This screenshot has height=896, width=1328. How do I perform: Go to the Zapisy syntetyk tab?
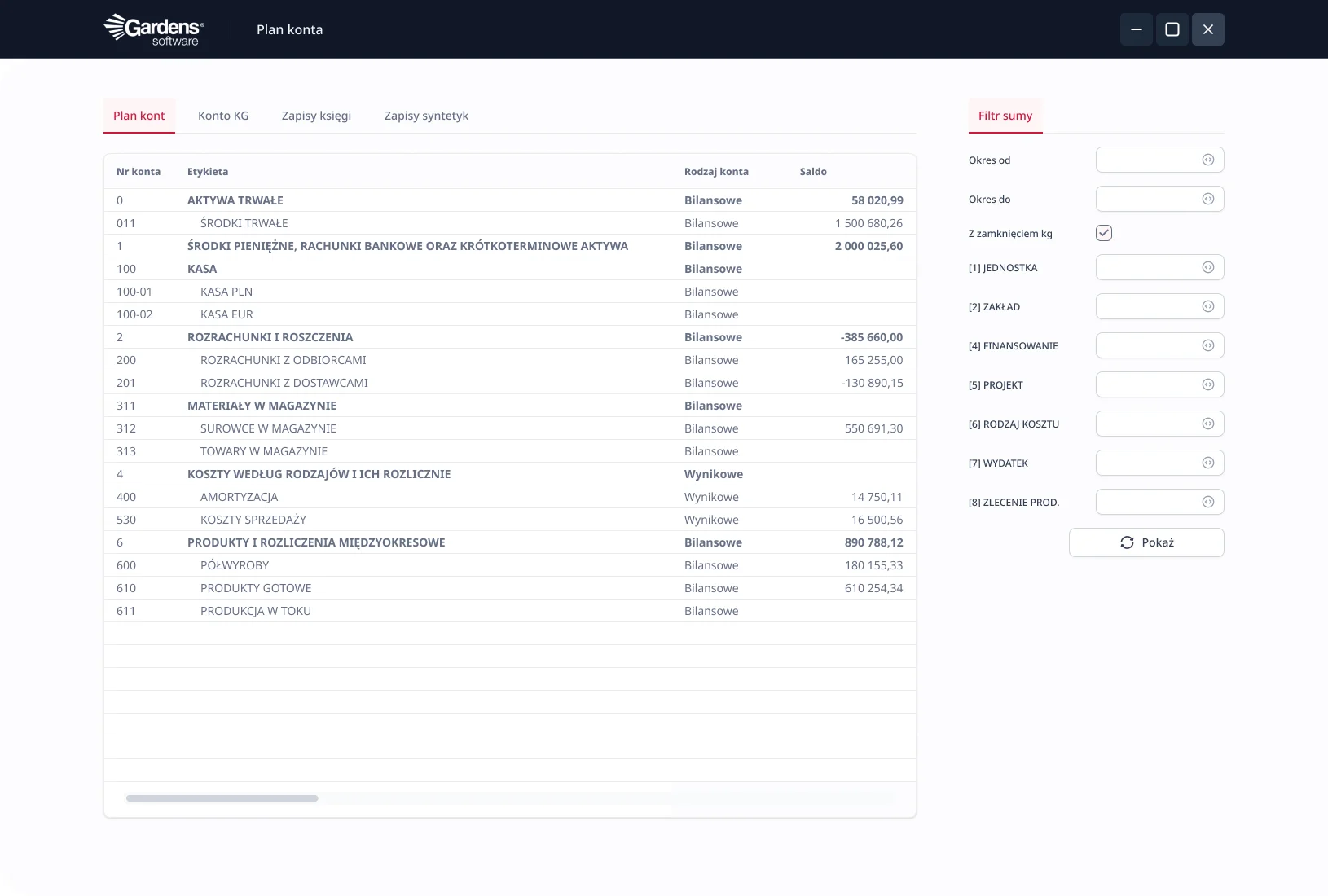(426, 116)
